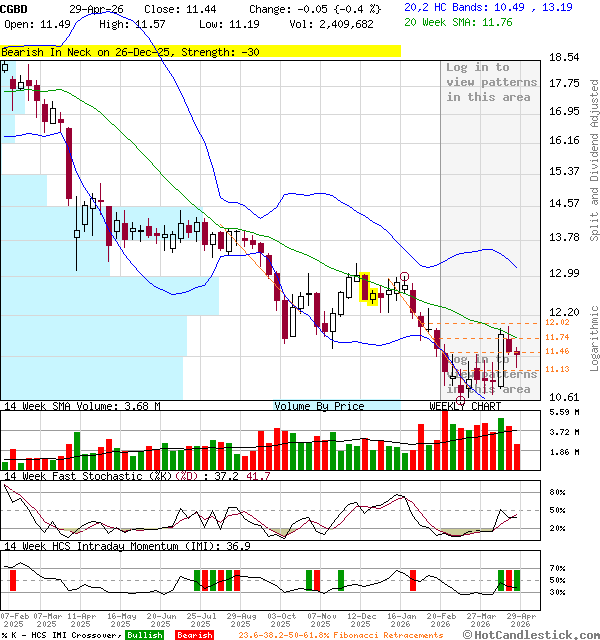
Task: Click the green Bullish legend box
Action: [x=145, y=635]
